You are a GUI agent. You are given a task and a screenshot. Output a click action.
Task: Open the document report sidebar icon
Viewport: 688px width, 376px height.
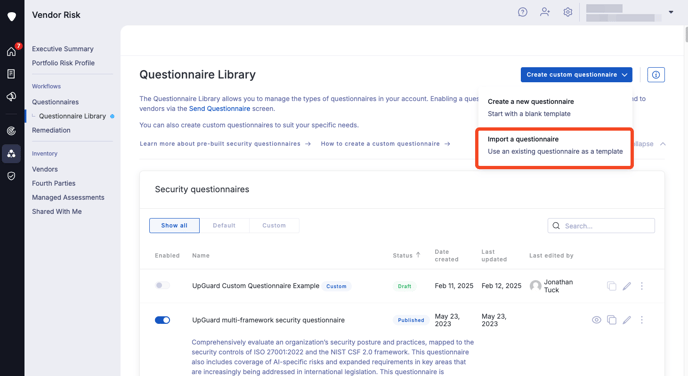11,74
